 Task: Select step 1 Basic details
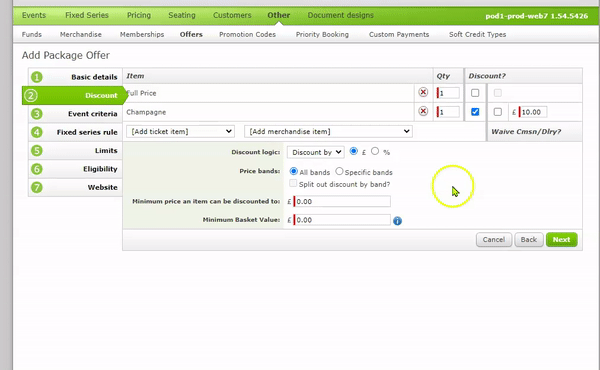75,77
